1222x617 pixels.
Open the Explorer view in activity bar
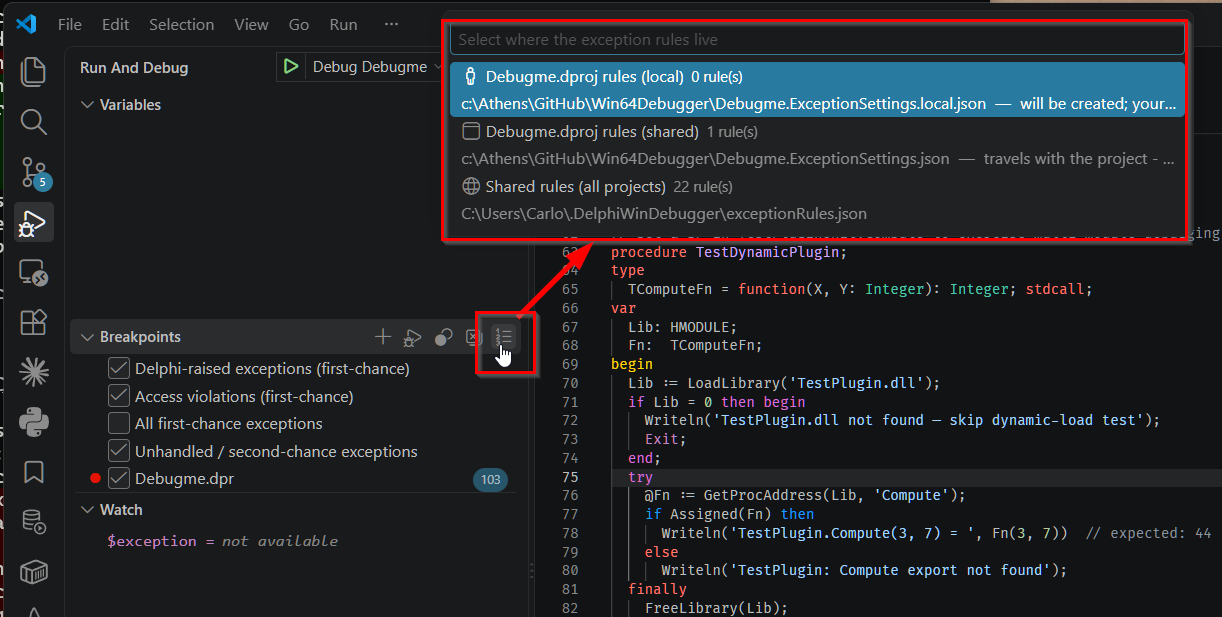34,71
